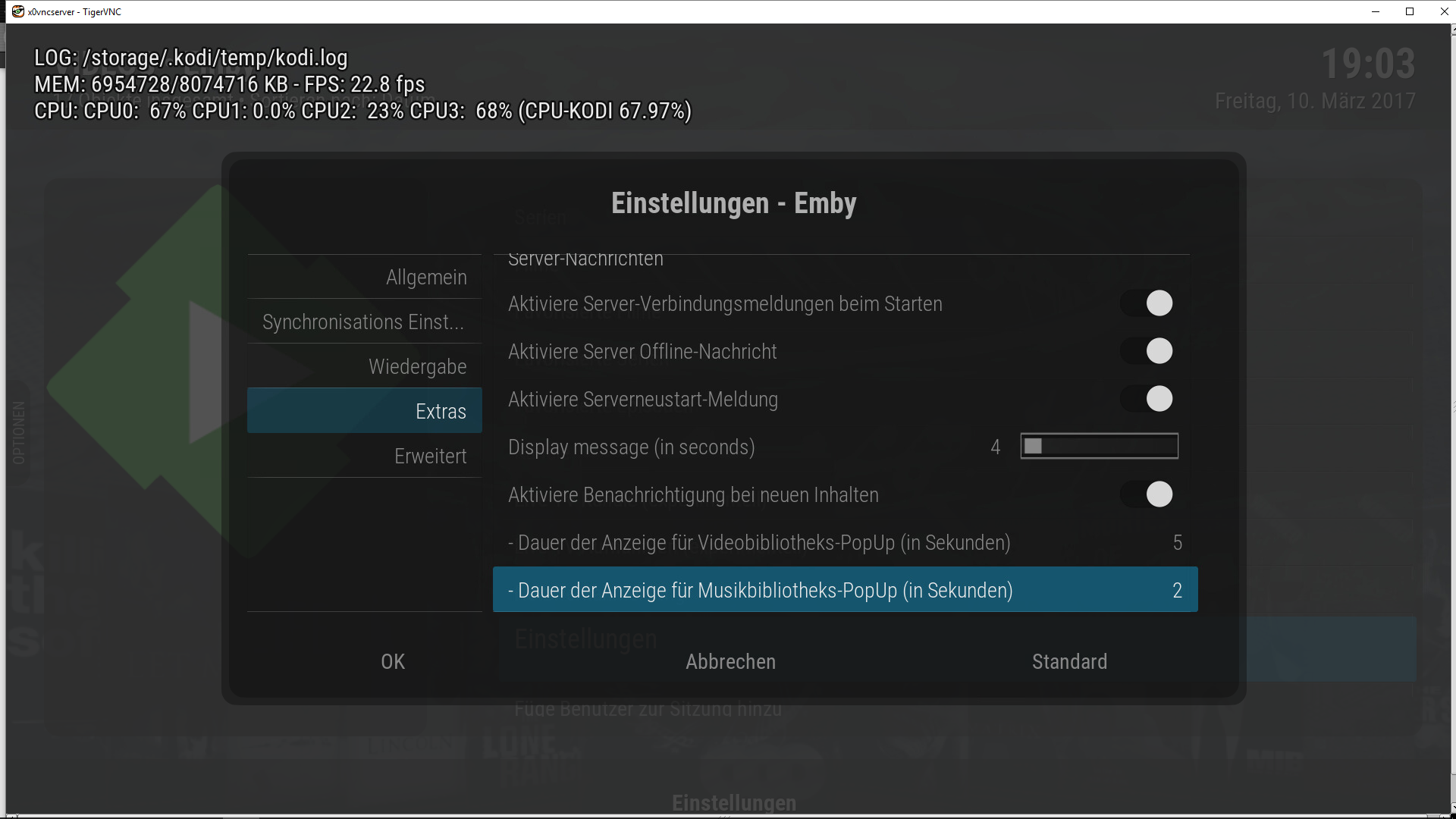Maximize the TigerVNC window
This screenshot has width=1456, height=819.
point(1410,11)
